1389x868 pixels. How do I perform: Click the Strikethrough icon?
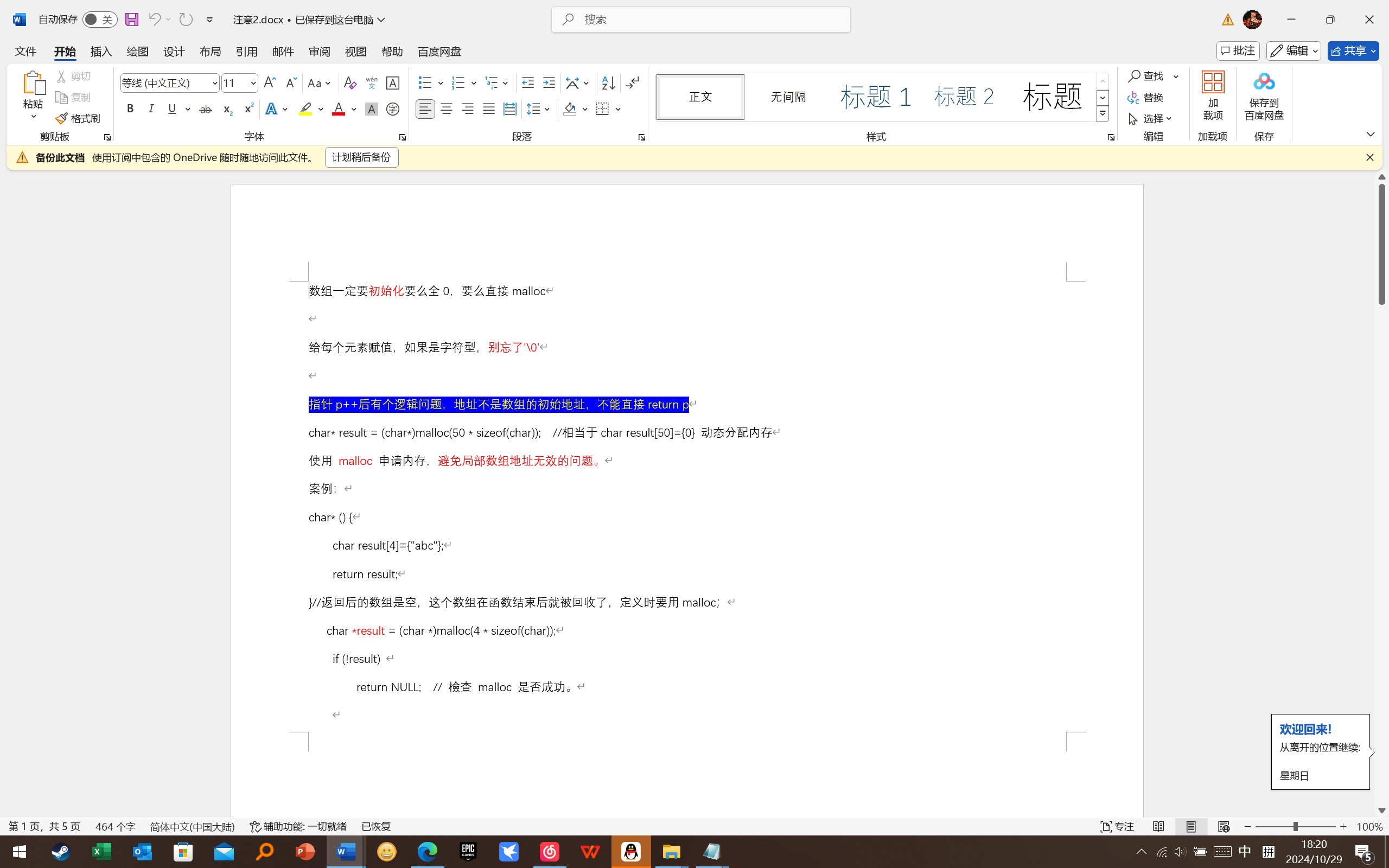205,108
